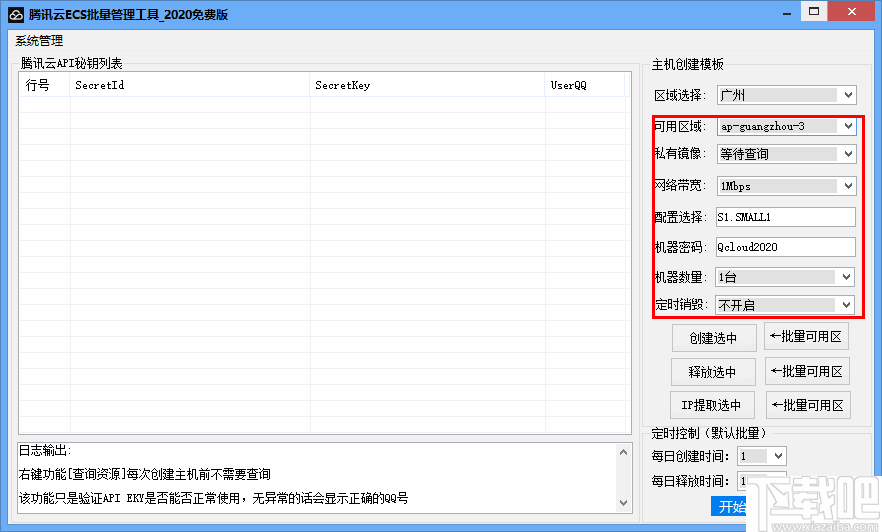Image resolution: width=882 pixels, height=532 pixels.
Task: Click the UserQQ column header
Action: 584,85
